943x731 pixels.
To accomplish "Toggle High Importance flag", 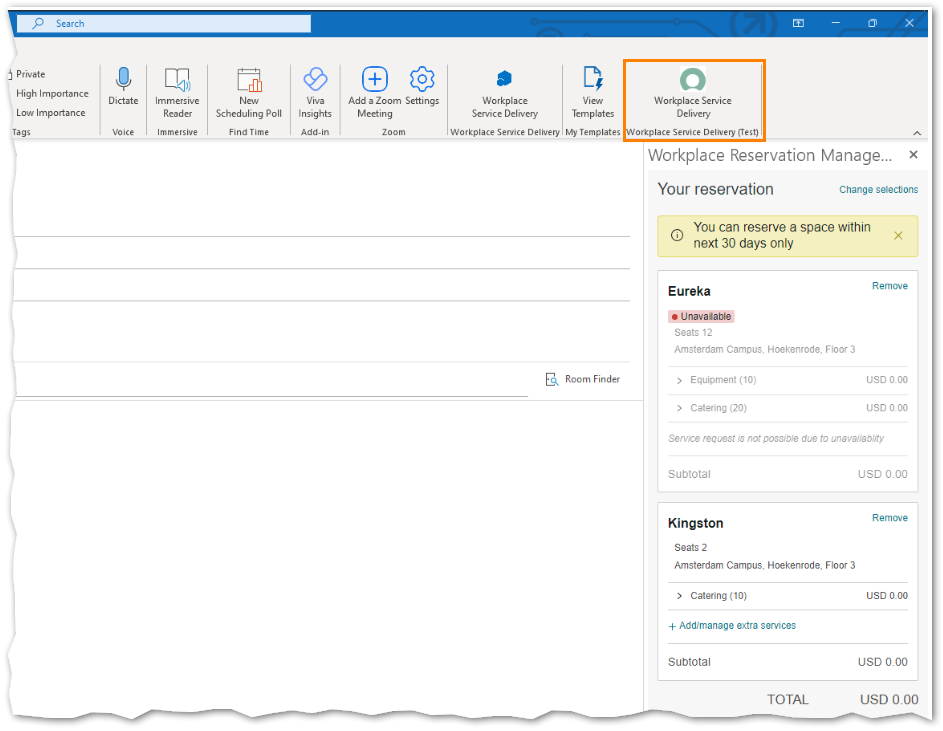I will pos(52,94).
